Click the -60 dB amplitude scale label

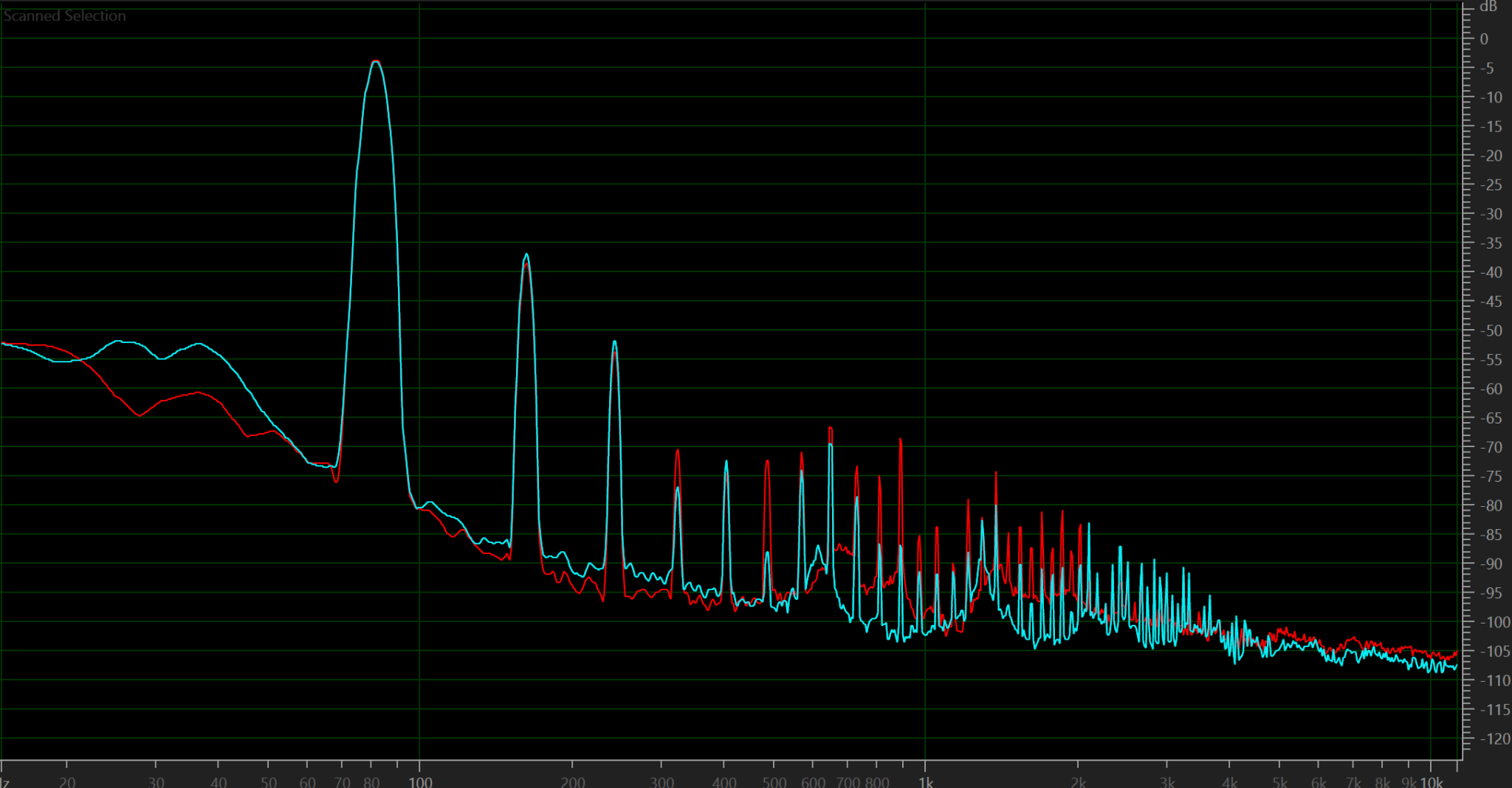[1491, 389]
